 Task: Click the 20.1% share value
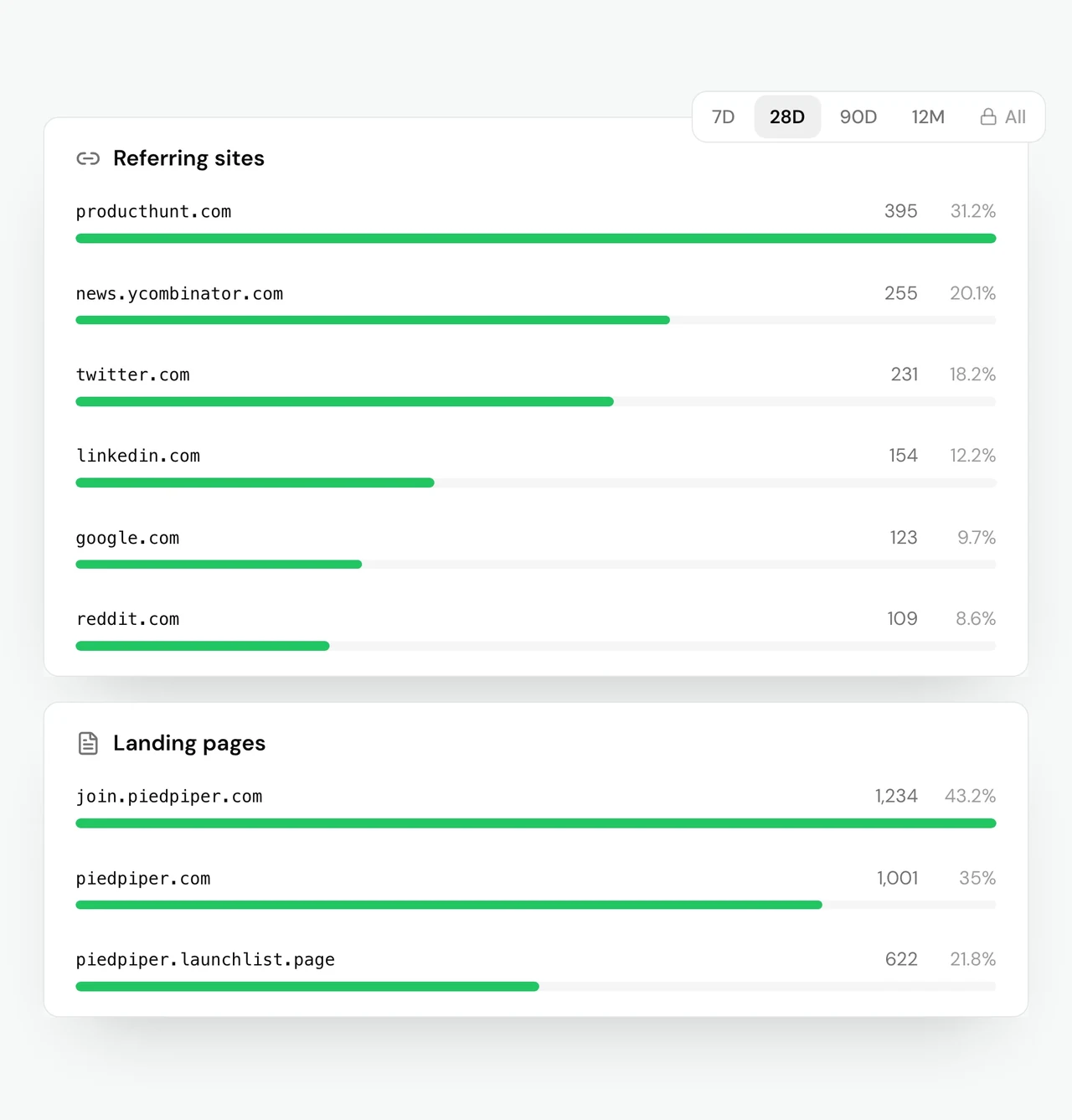coord(973,293)
